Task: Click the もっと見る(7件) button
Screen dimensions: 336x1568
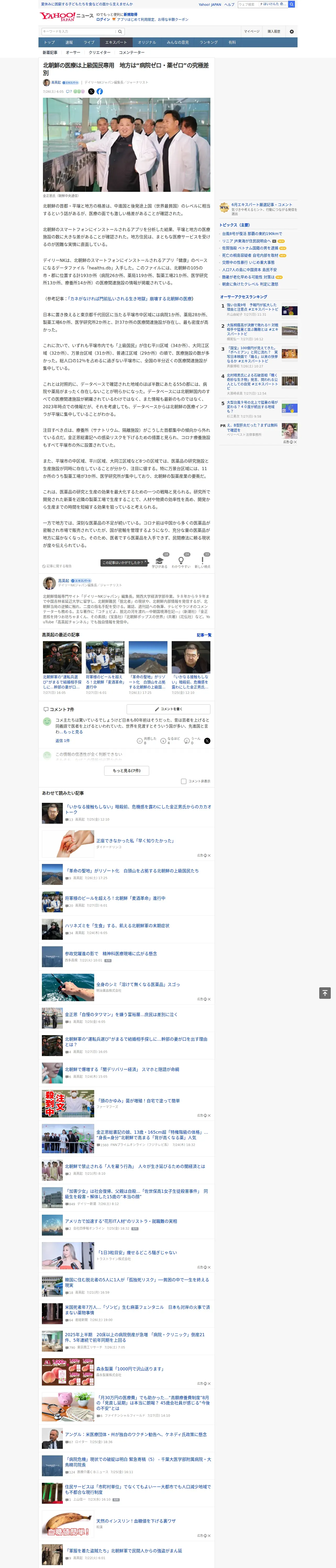Action: pos(127,771)
